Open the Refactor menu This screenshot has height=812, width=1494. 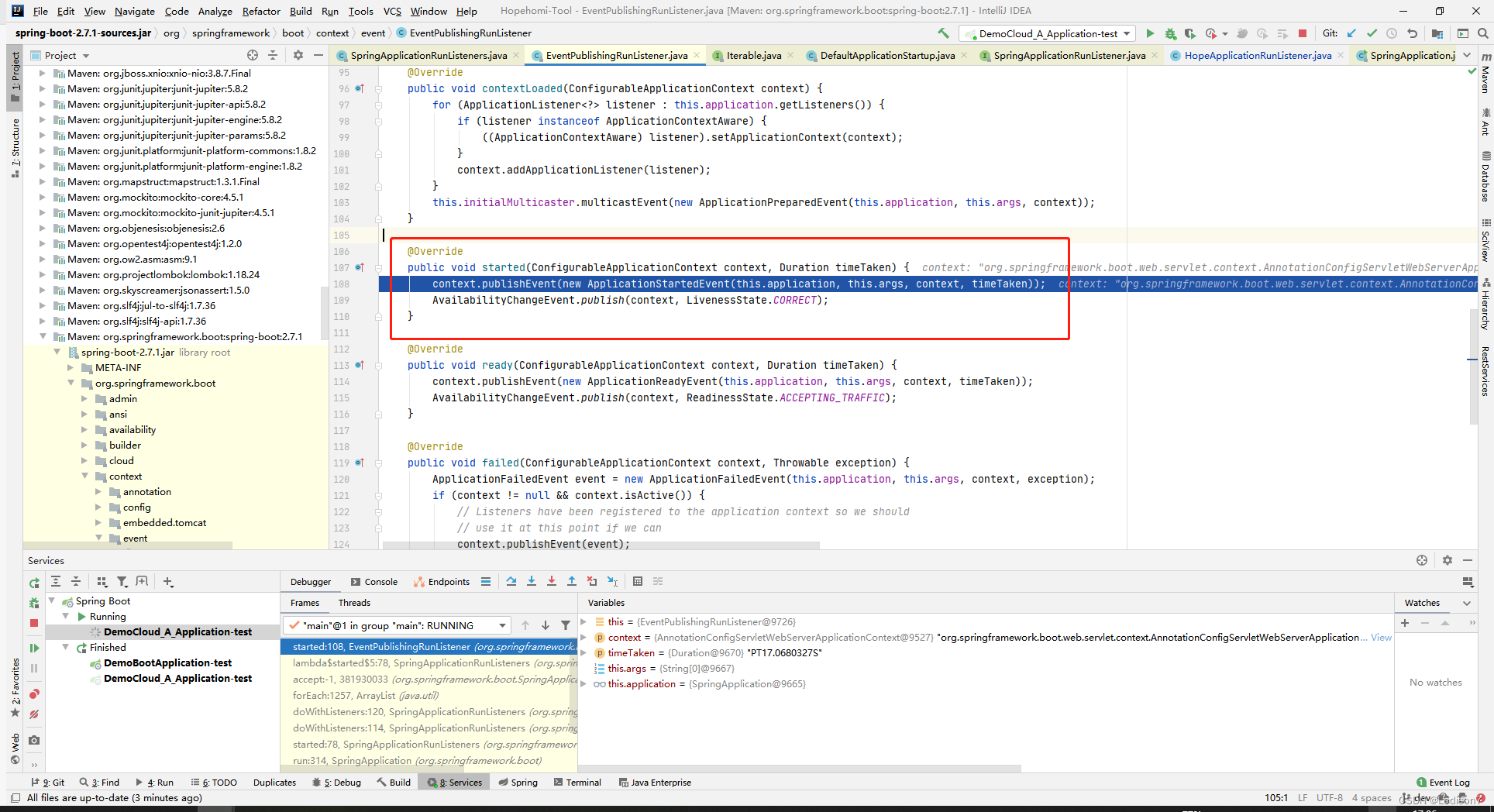pyautogui.click(x=261, y=11)
